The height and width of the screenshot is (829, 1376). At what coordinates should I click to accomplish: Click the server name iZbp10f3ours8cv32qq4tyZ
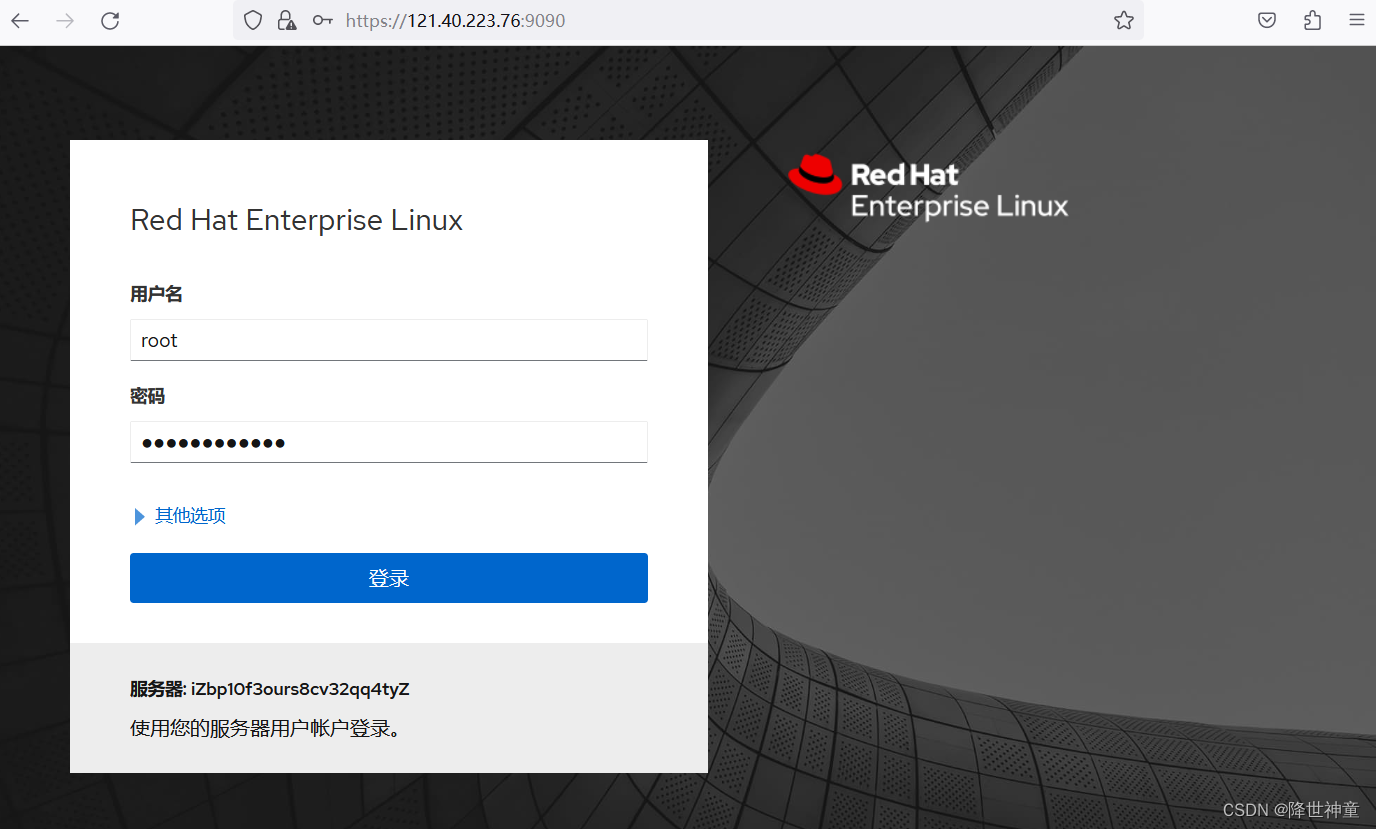coord(300,689)
